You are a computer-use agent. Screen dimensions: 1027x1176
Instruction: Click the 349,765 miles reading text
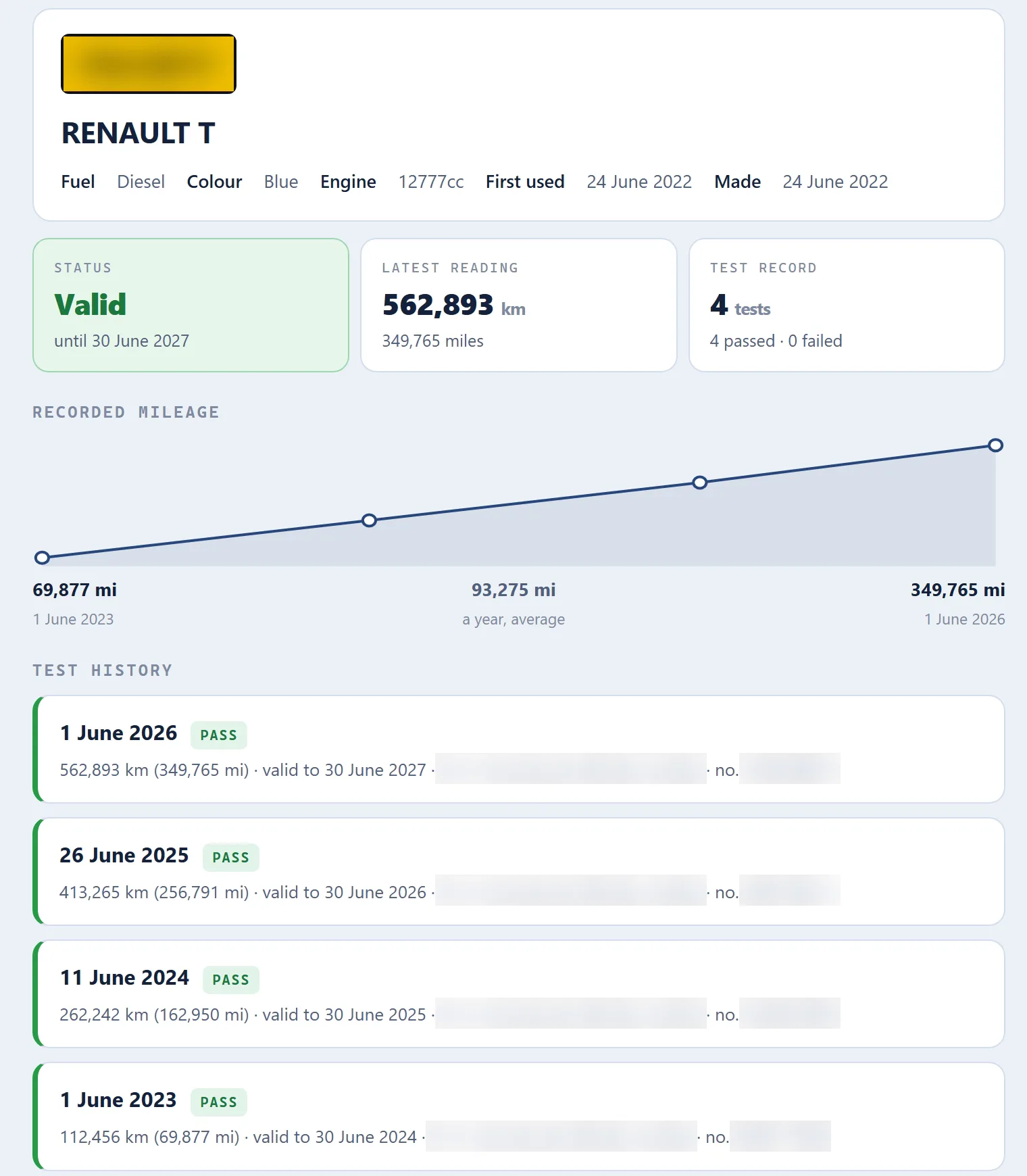tap(433, 341)
